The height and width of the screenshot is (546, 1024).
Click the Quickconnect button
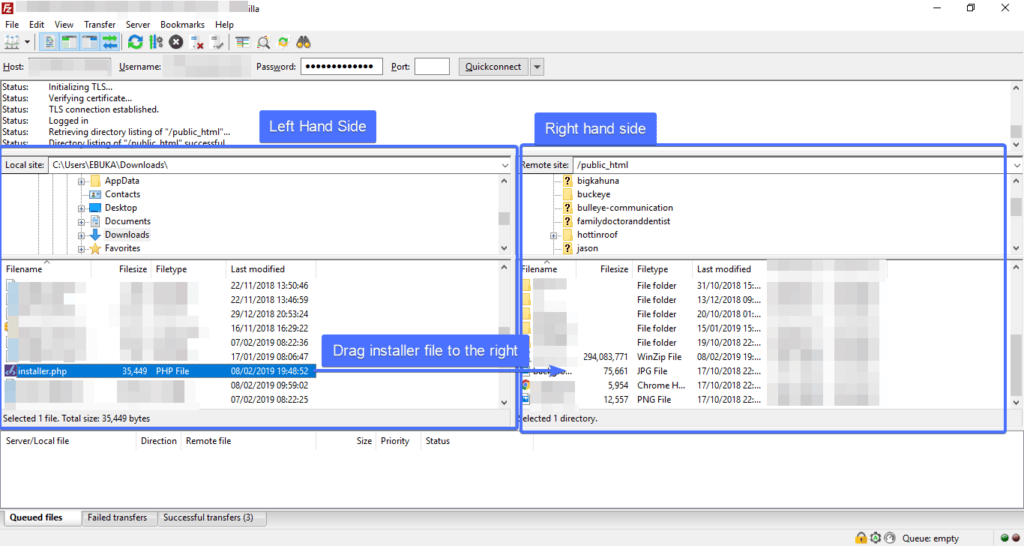pos(493,67)
